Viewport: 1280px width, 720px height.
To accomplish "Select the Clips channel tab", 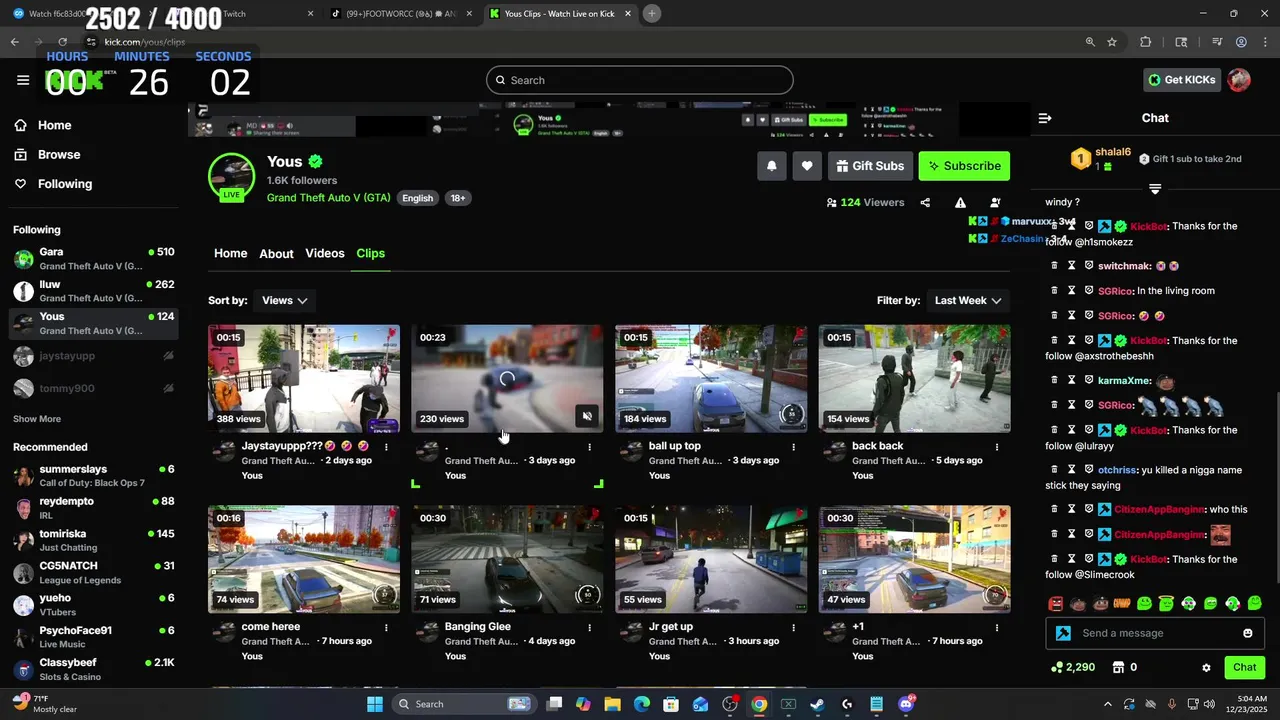I will [371, 253].
